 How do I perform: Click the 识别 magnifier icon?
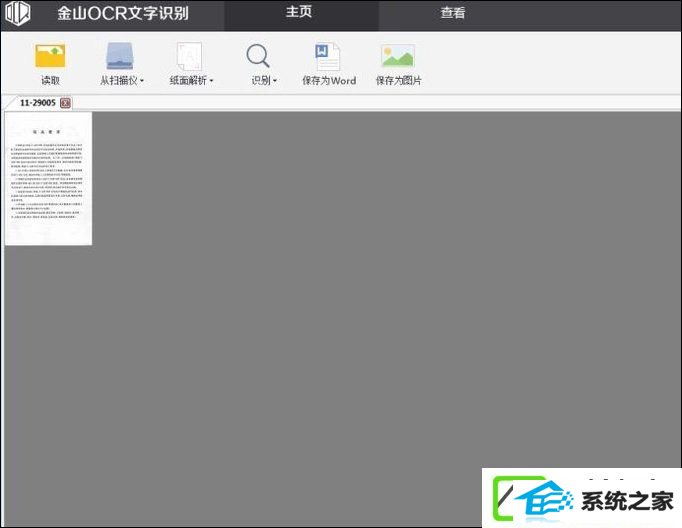[x=258, y=56]
